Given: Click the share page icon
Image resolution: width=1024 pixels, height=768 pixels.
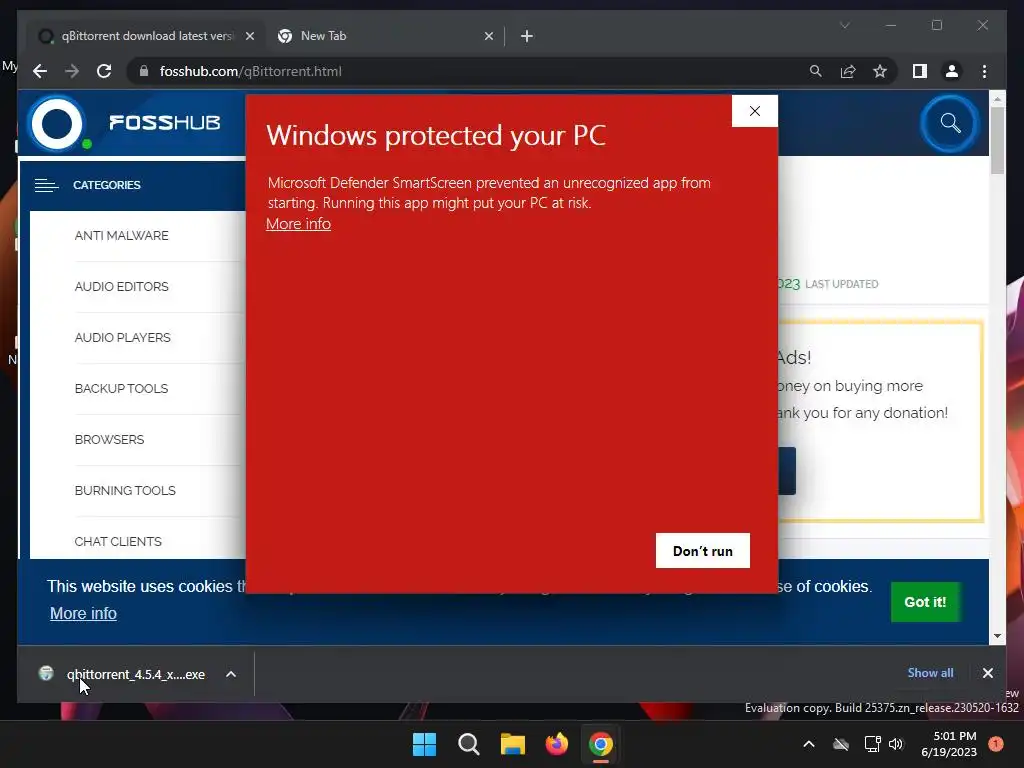Looking at the screenshot, I should click(x=848, y=71).
